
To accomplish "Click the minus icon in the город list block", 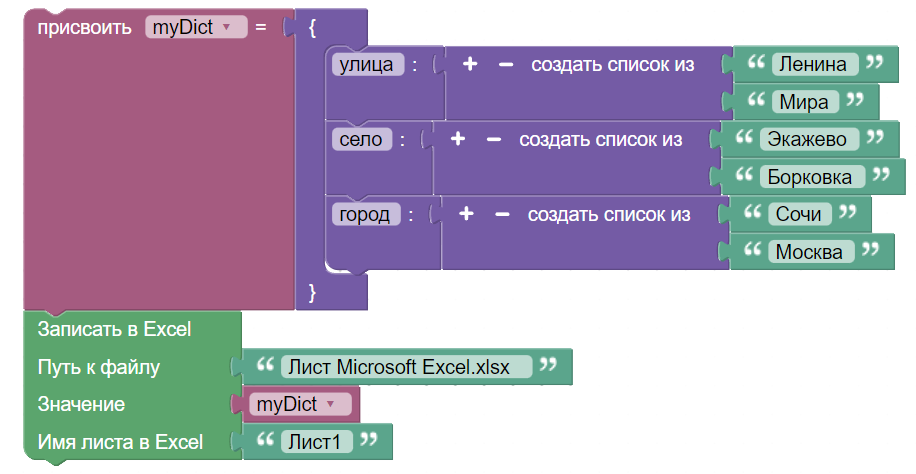I will [x=502, y=214].
